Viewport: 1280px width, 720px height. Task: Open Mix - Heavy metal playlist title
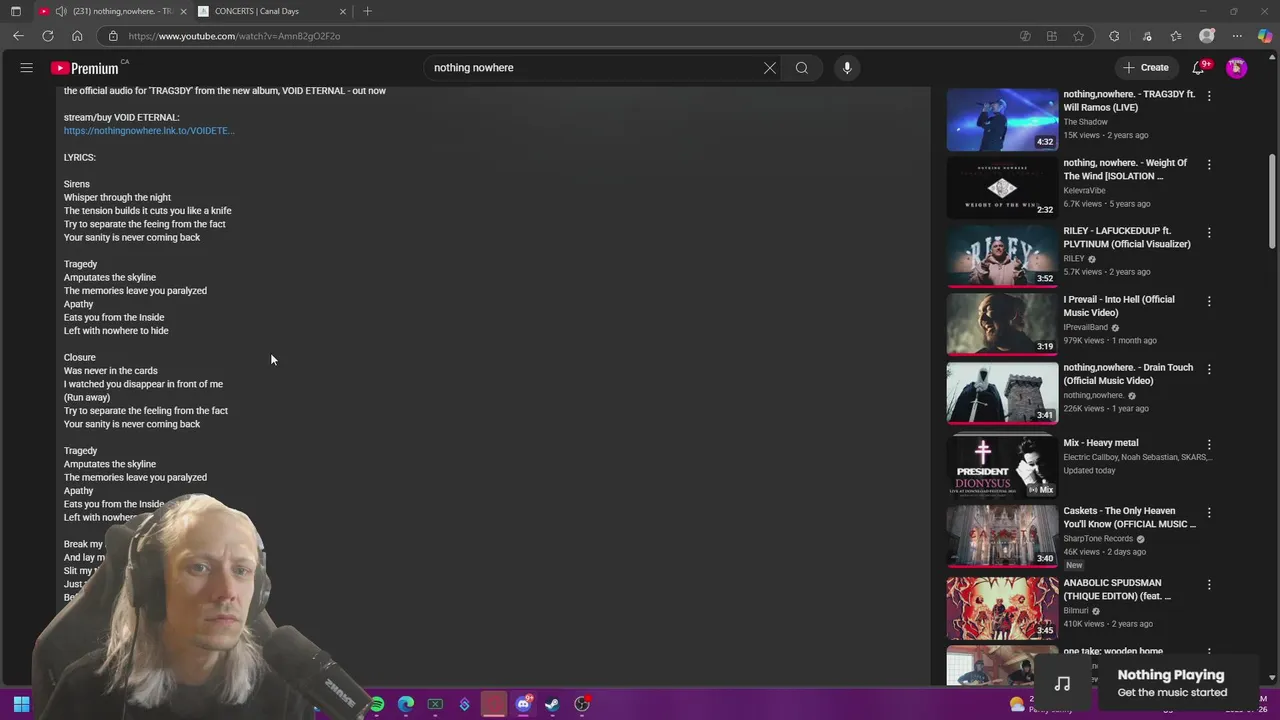coord(1101,443)
